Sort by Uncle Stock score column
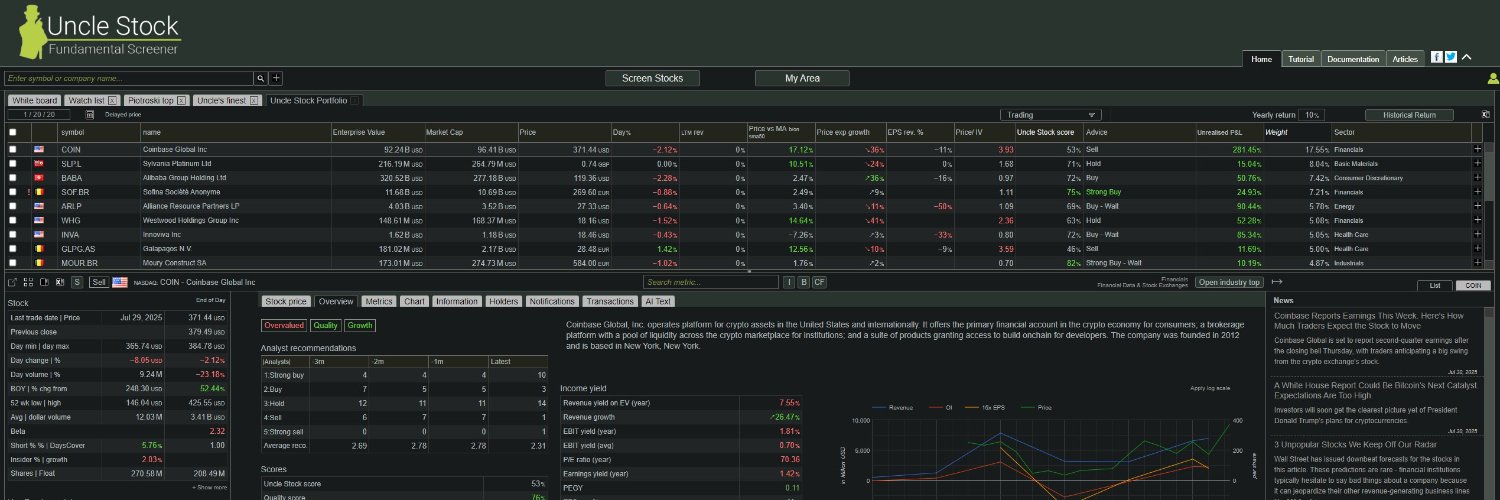The image size is (1500, 500). tap(1045, 132)
